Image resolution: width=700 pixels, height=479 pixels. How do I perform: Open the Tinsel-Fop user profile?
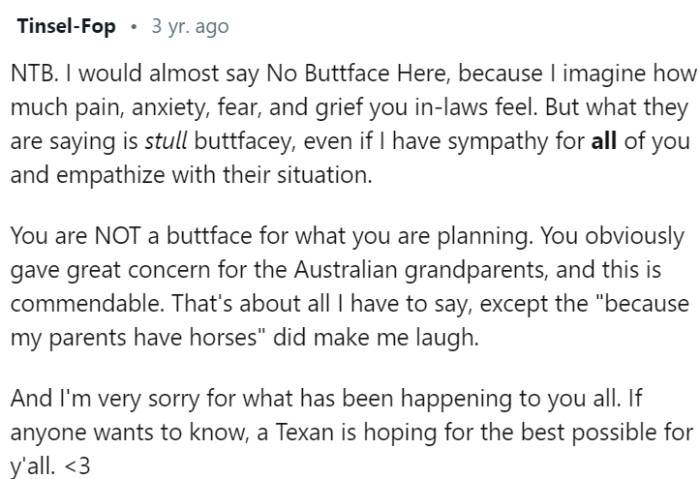tap(66, 26)
